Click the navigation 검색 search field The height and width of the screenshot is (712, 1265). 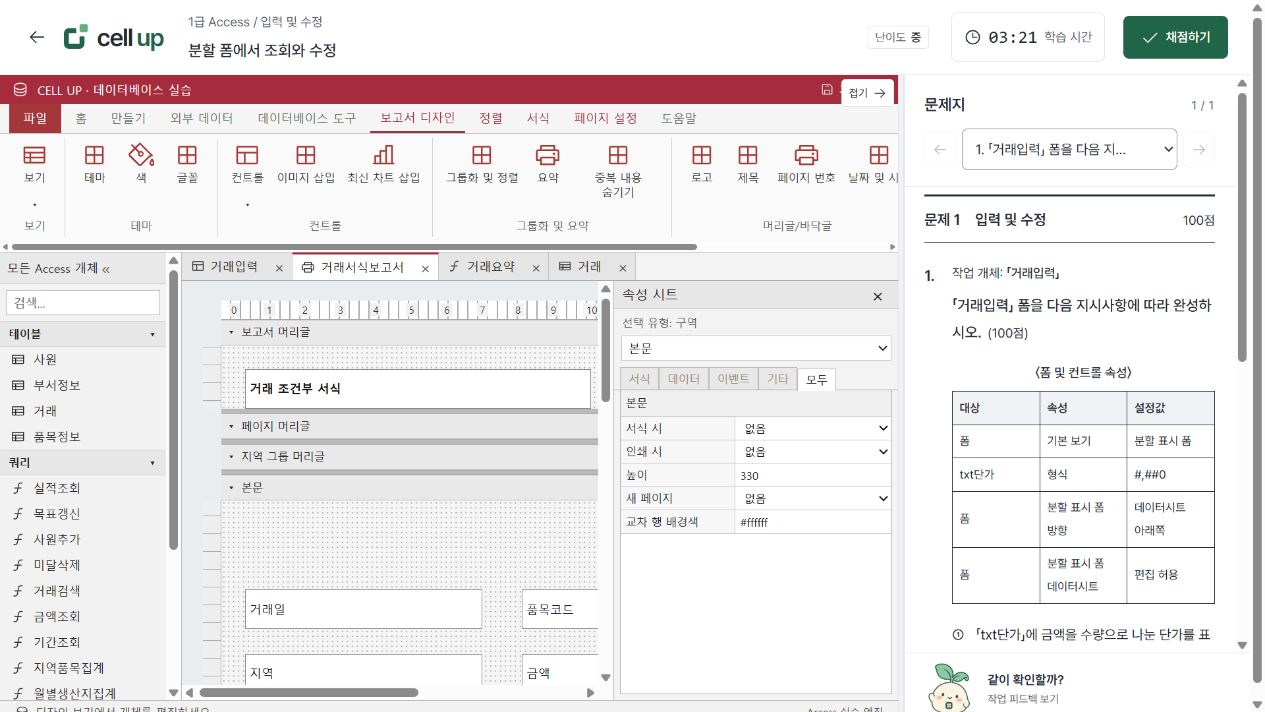point(83,302)
